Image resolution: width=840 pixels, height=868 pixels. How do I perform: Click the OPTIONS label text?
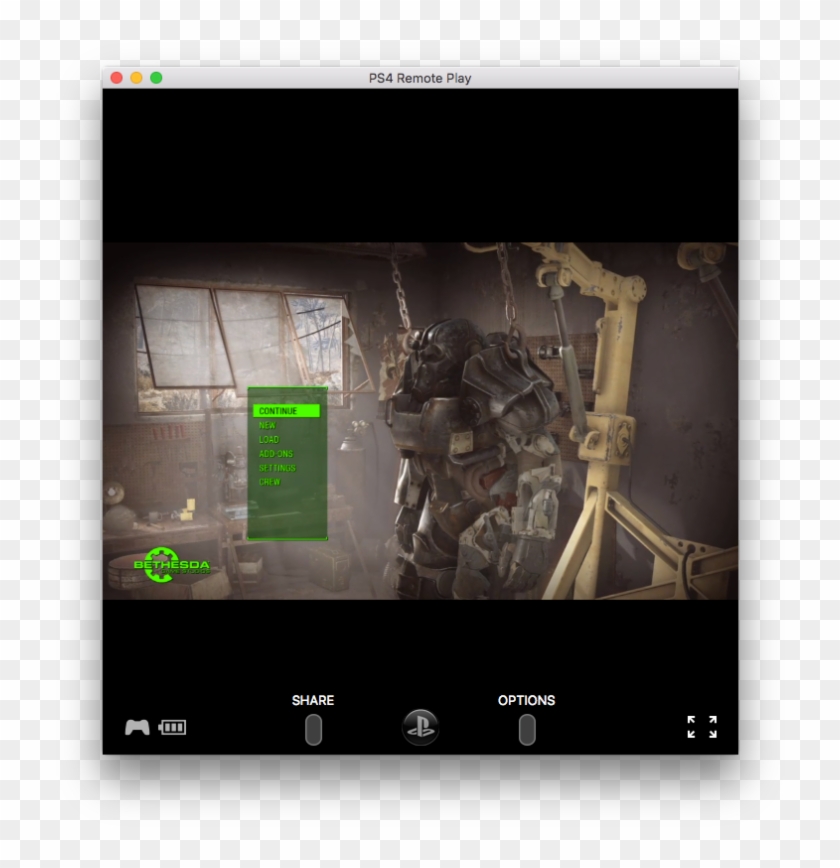point(526,700)
